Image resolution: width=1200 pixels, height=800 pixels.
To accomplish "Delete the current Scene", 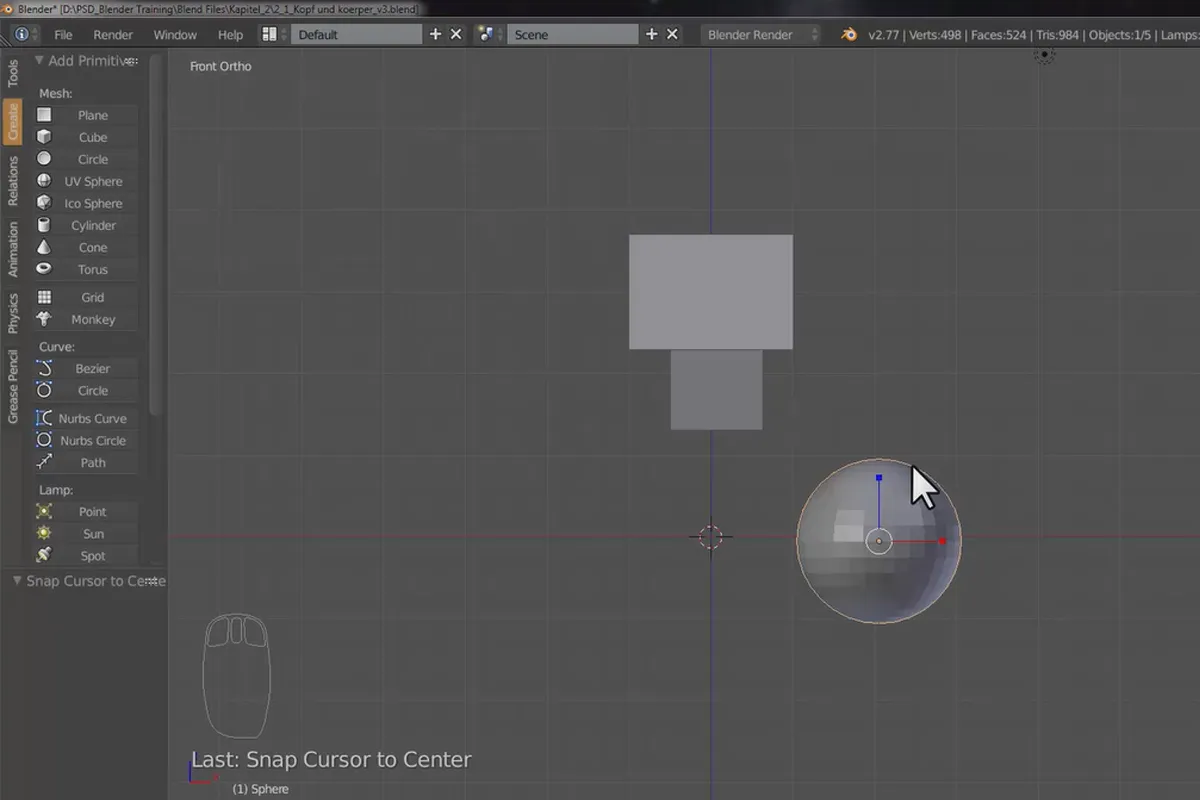I will (x=672, y=34).
